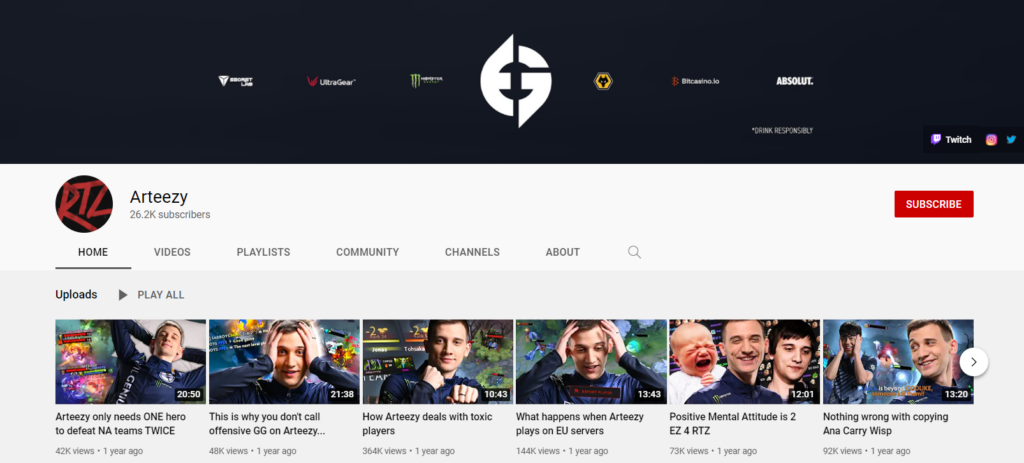Click the Arteezy RTZ channel avatar
Image resolution: width=1024 pixels, height=463 pixels.
(84, 204)
